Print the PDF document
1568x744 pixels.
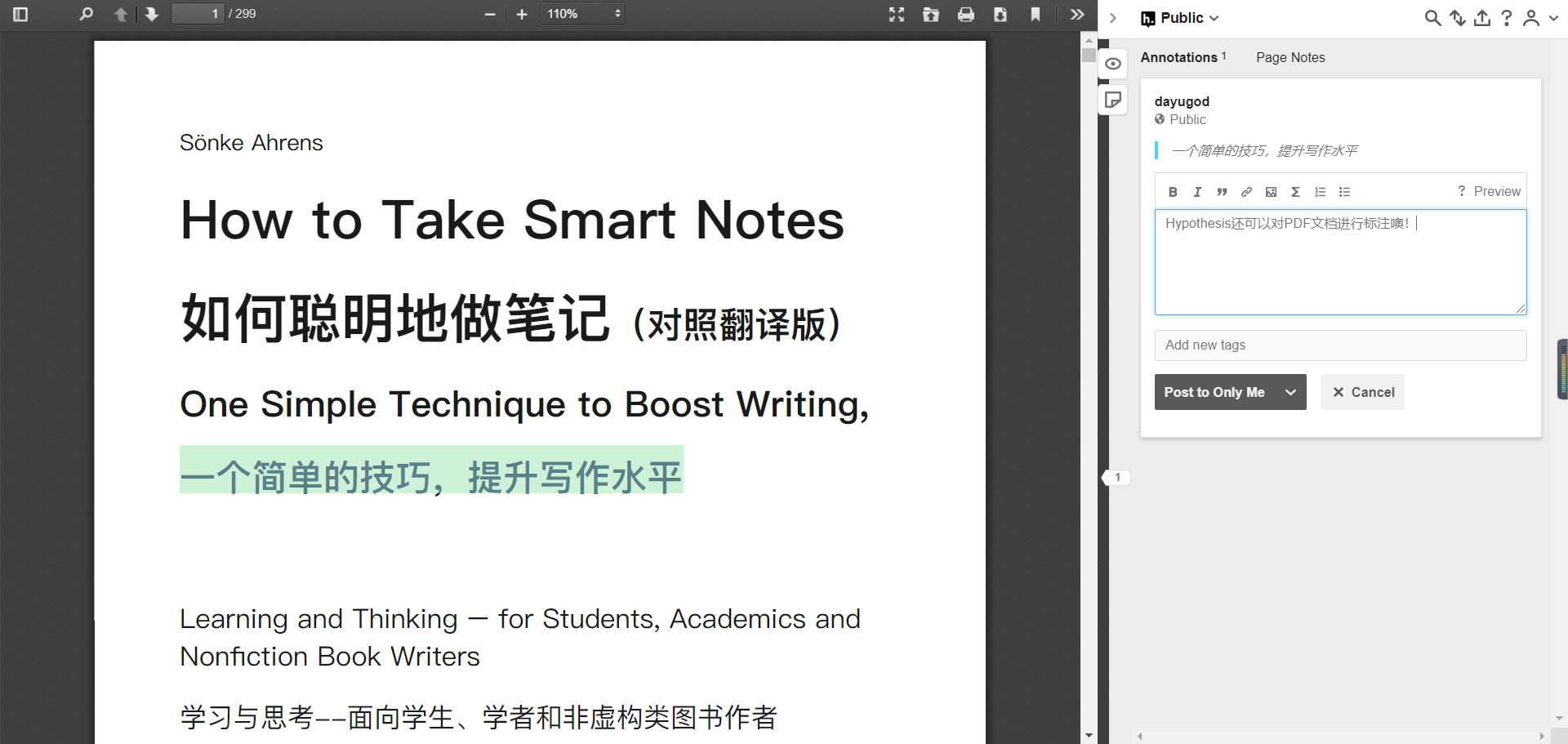pyautogui.click(x=966, y=14)
